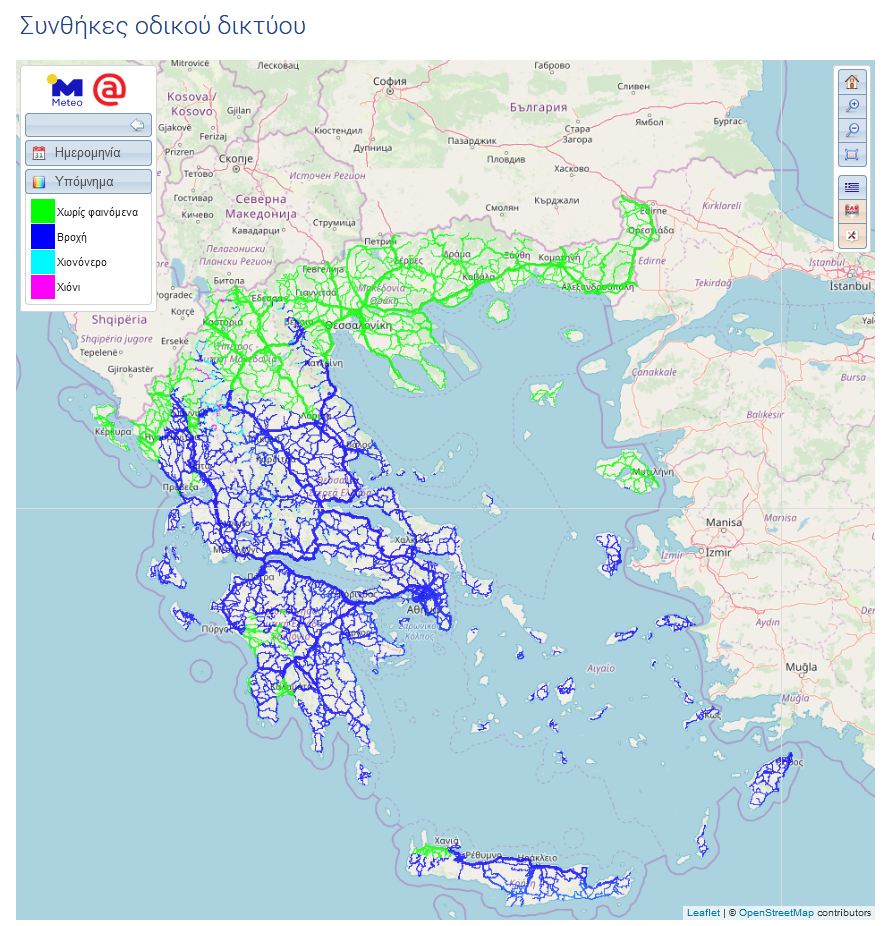
Task: Click the crossed tools settings icon
Action: click(x=852, y=235)
